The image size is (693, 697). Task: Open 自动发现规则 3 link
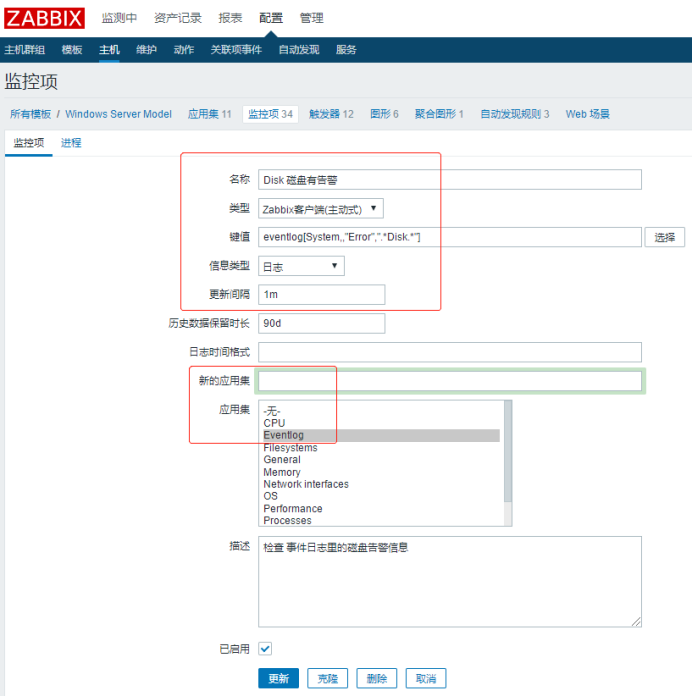(515, 114)
